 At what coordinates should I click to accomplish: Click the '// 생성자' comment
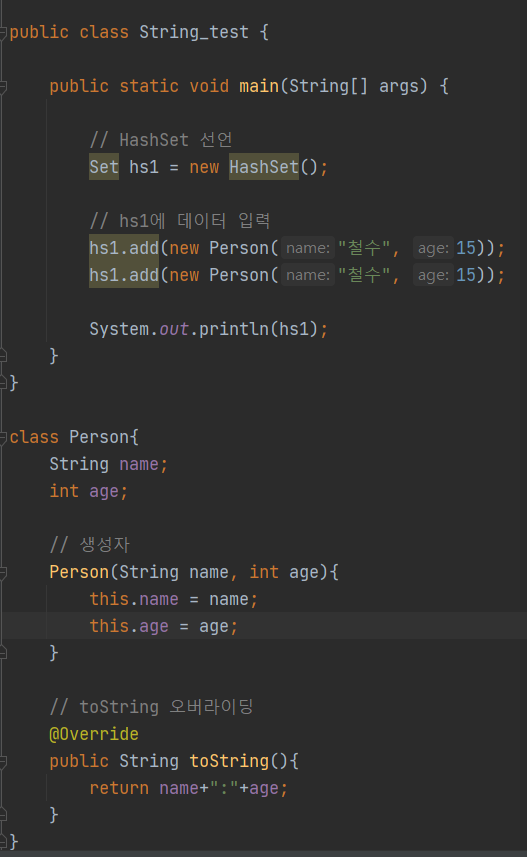pyautogui.click(x=90, y=545)
